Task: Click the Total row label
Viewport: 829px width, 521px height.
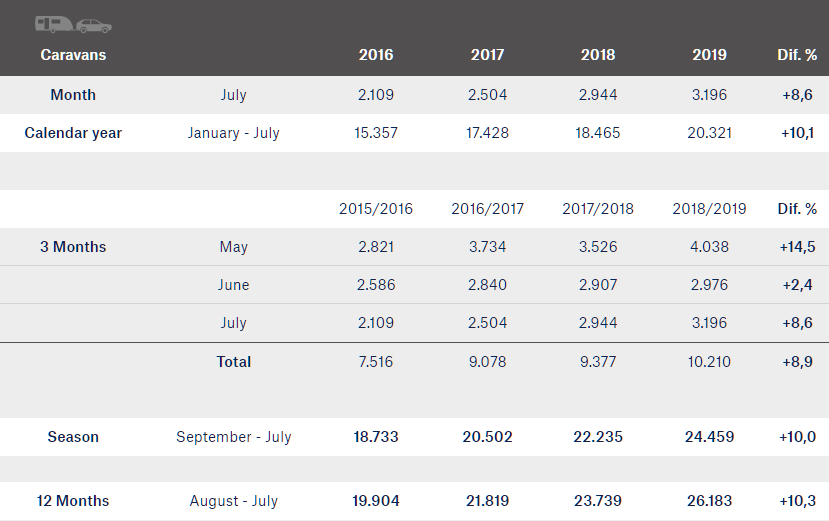Action: (234, 362)
